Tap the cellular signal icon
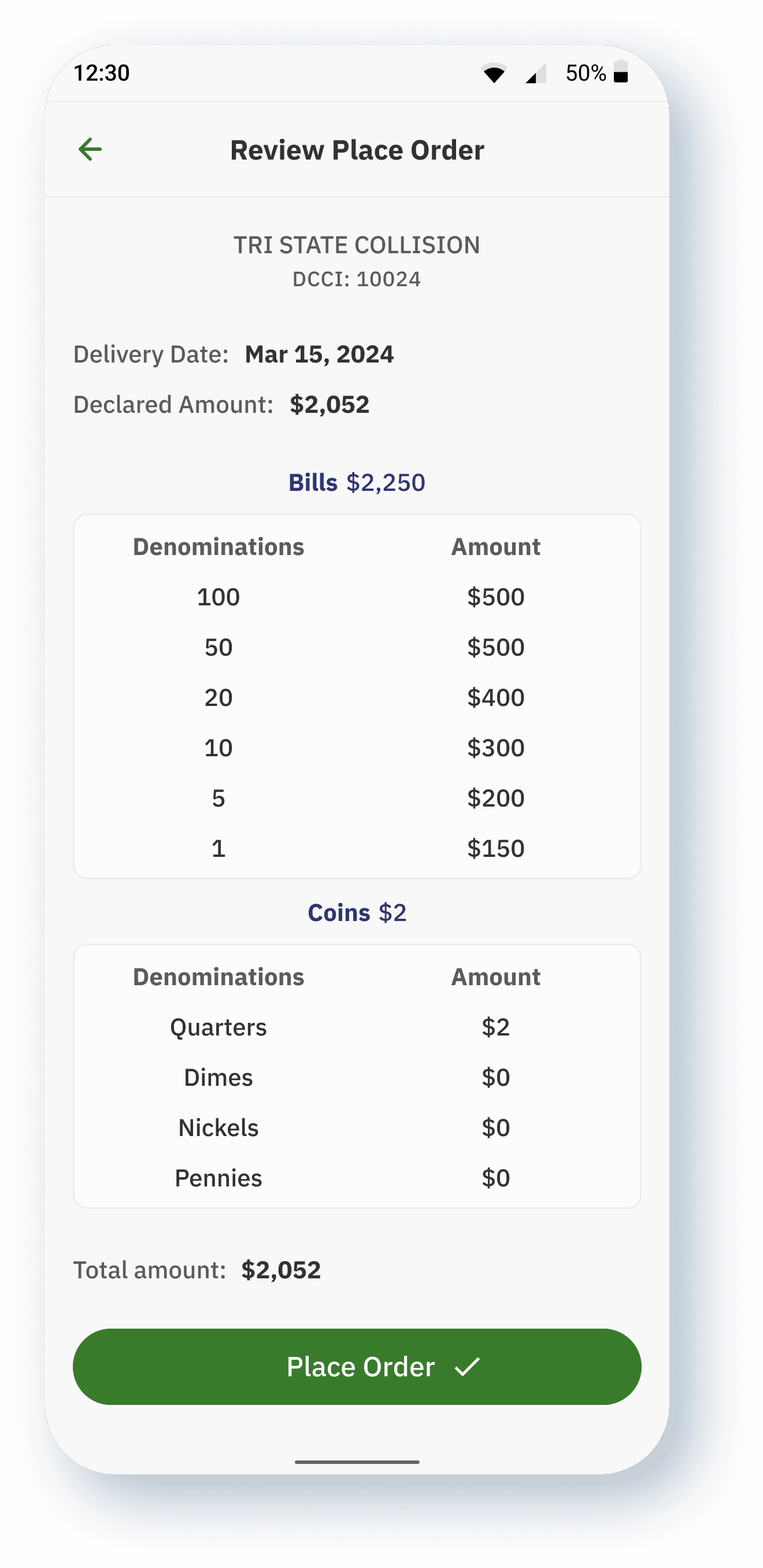763x1568 pixels. click(x=535, y=73)
